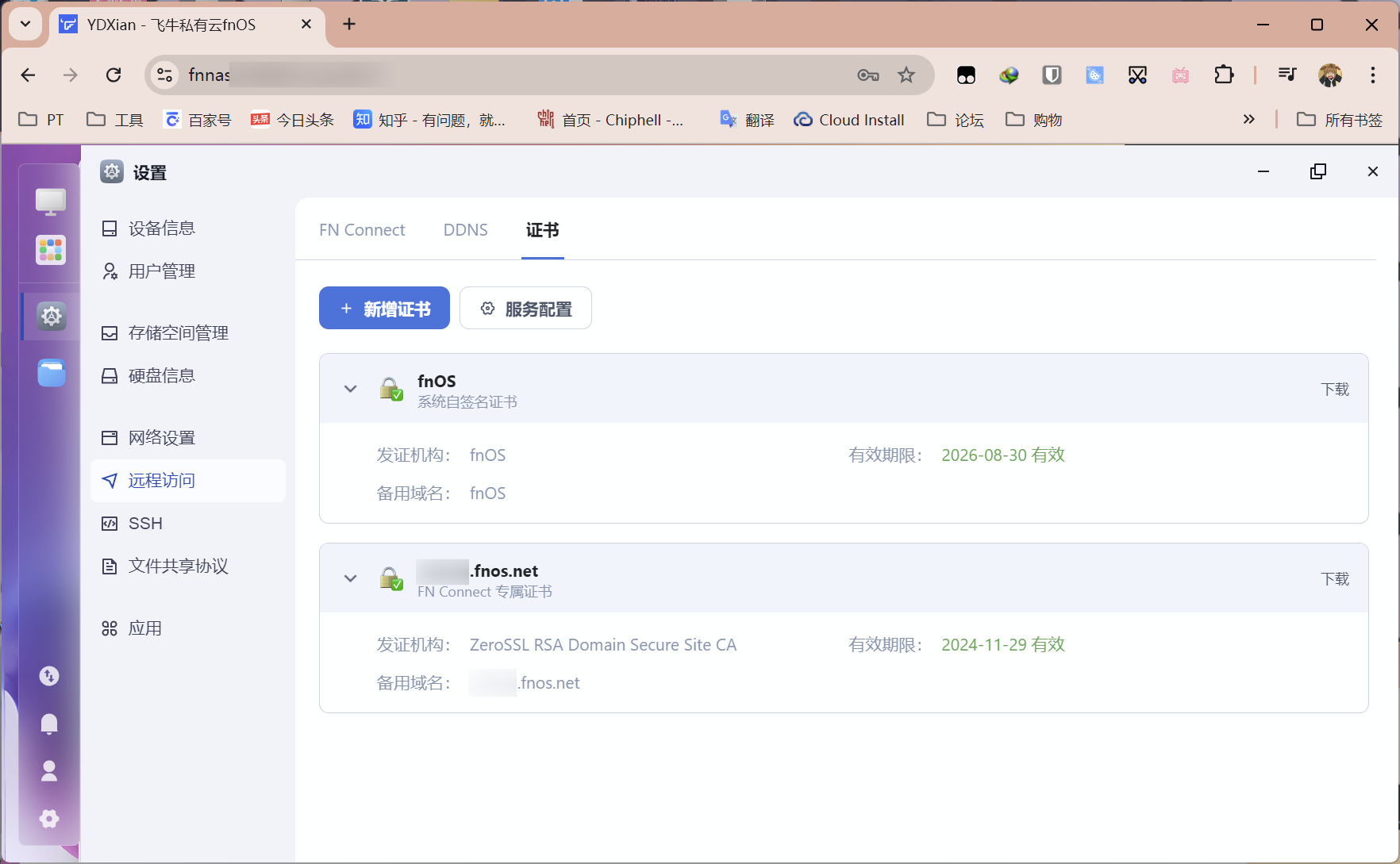
Task: Close the YDXian fnOS browser tab
Action: (x=306, y=25)
